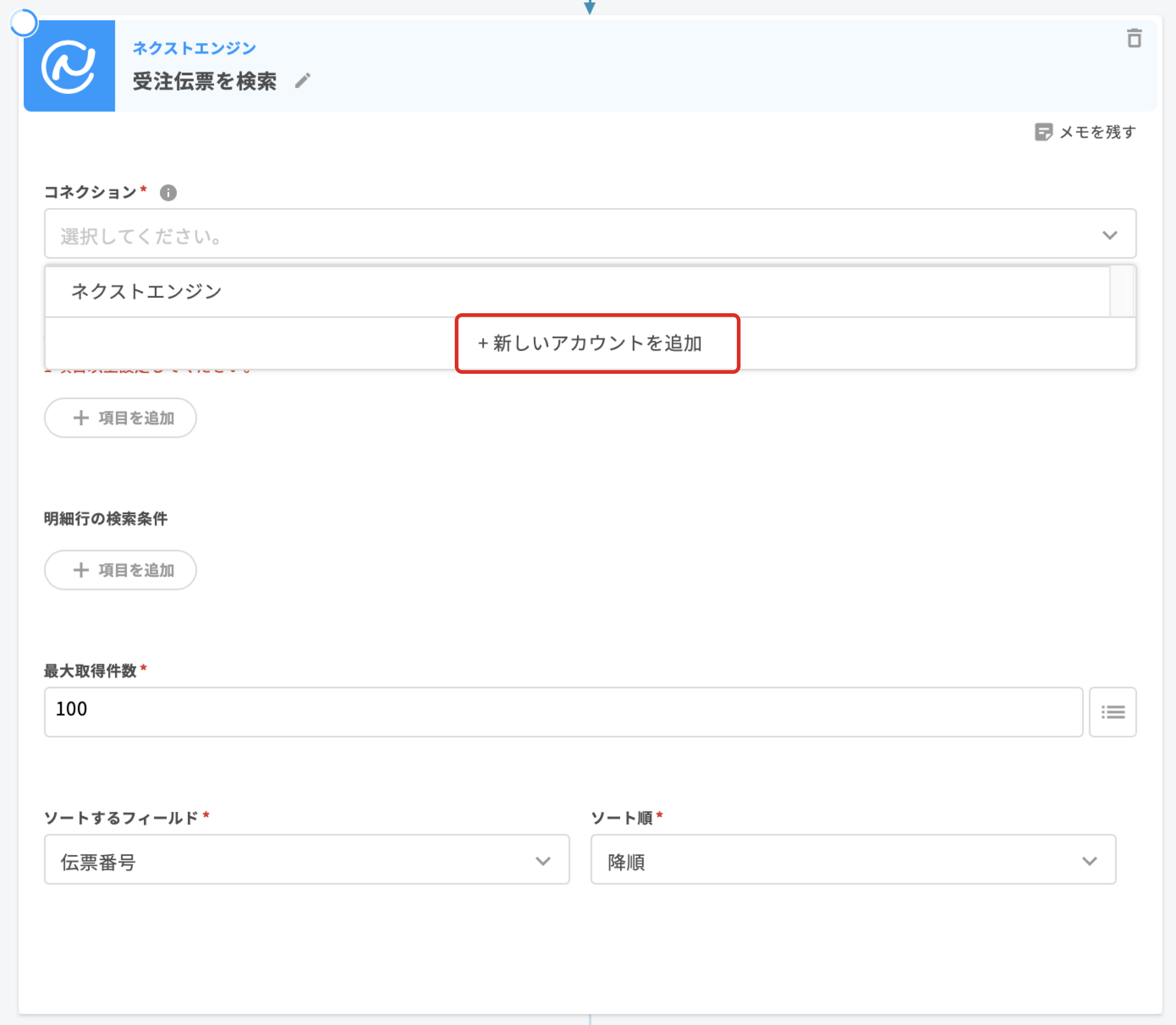Click the Next Engine app logo
Viewport: 1176px width, 1025px height.
click(69, 66)
